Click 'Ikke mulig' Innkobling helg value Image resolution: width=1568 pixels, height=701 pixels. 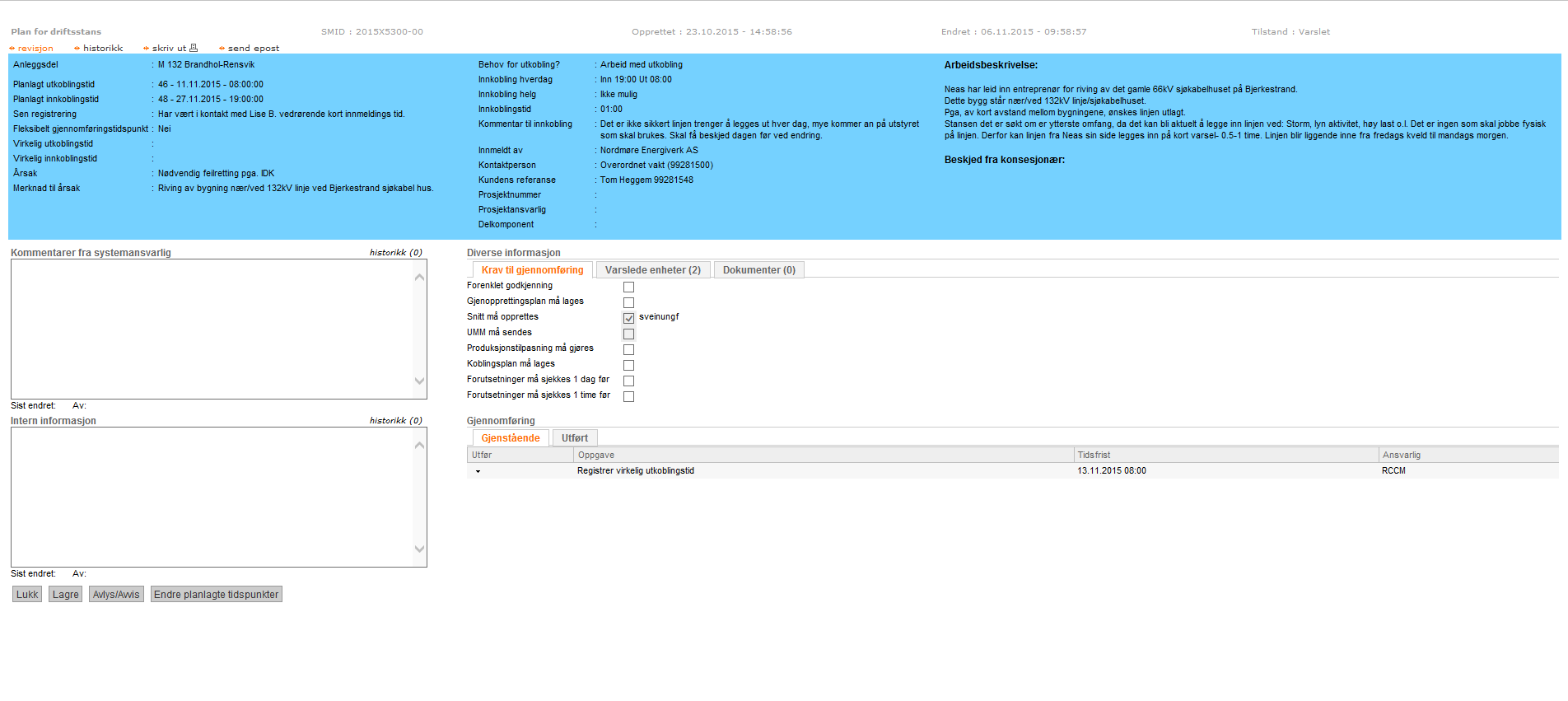(618, 95)
